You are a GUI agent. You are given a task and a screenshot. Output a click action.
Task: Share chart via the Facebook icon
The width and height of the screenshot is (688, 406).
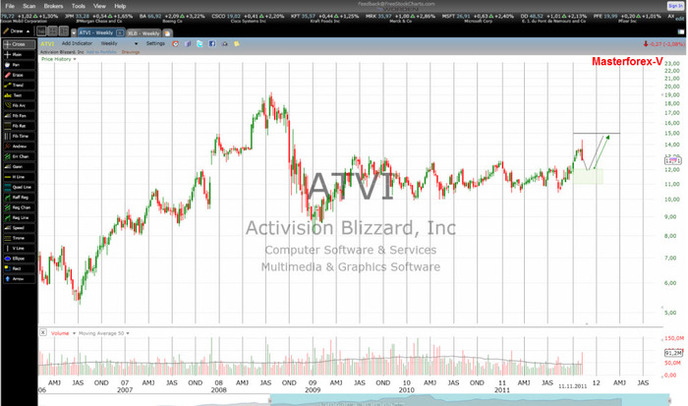pos(212,44)
